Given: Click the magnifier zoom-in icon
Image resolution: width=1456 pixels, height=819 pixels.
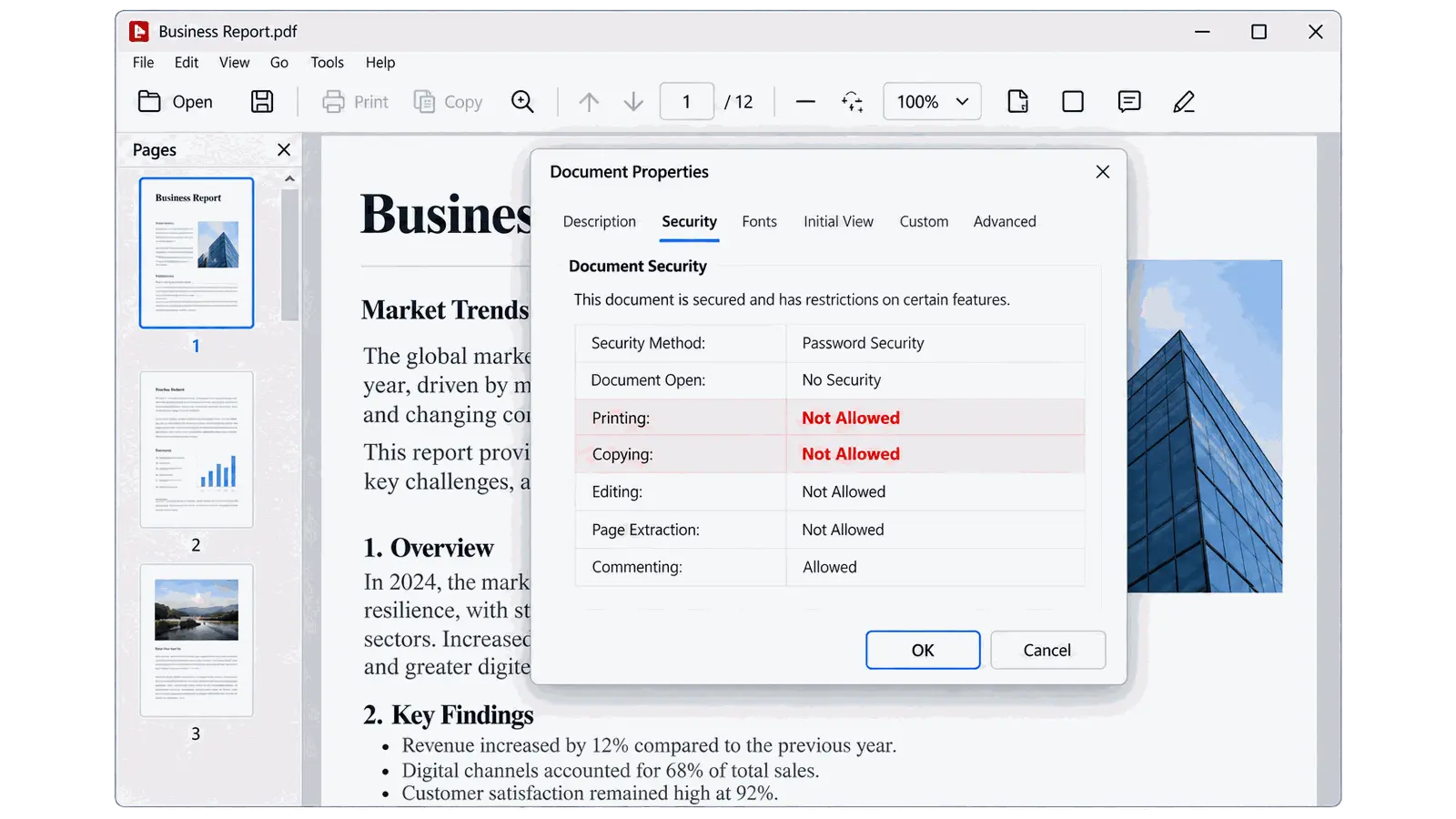Looking at the screenshot, I should pos(522,102).
